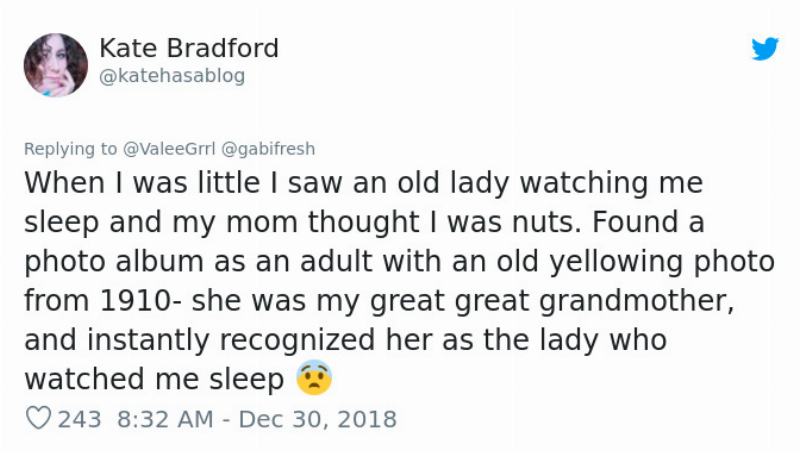Click "watched me sleep" on the last line

(x=154, y=380)
